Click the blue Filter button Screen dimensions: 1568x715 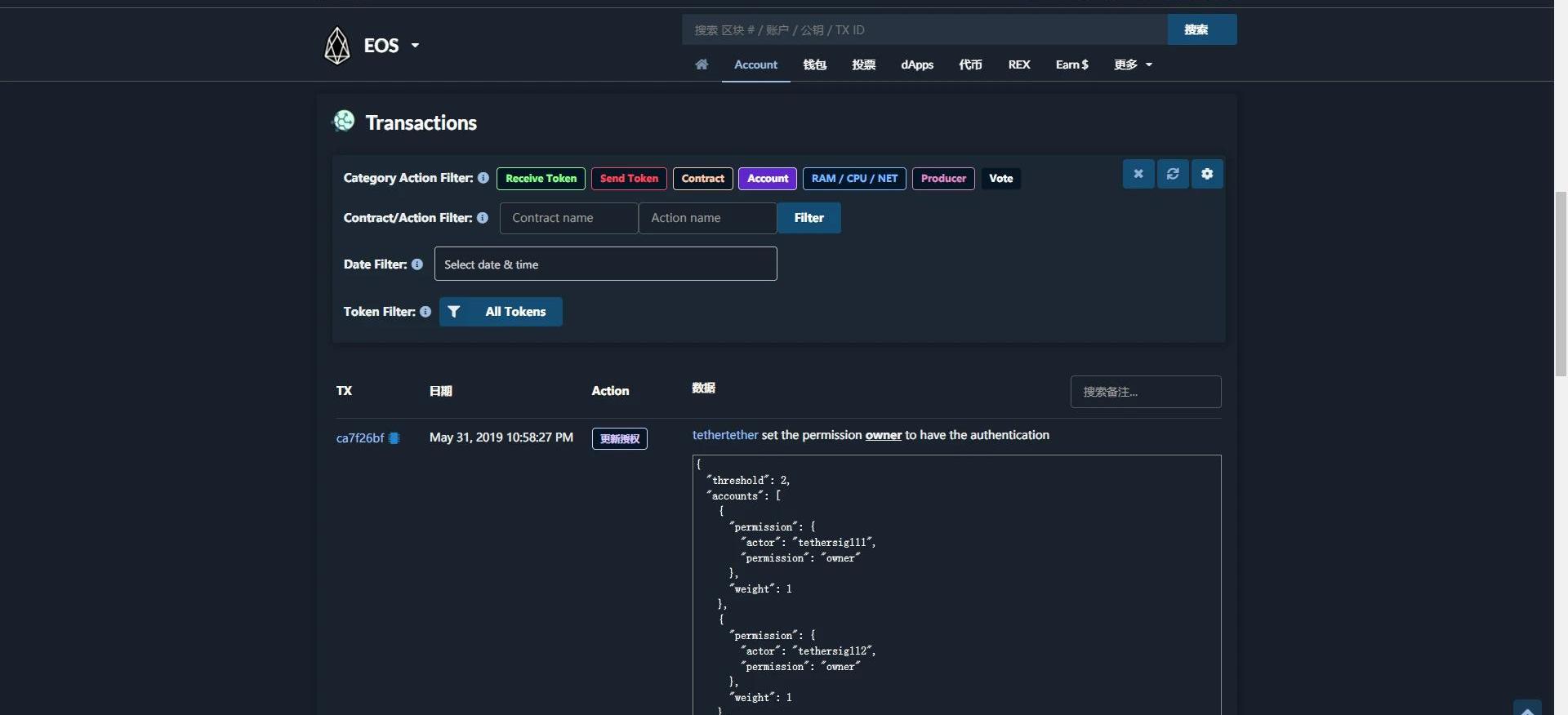(x=808, y=218)
